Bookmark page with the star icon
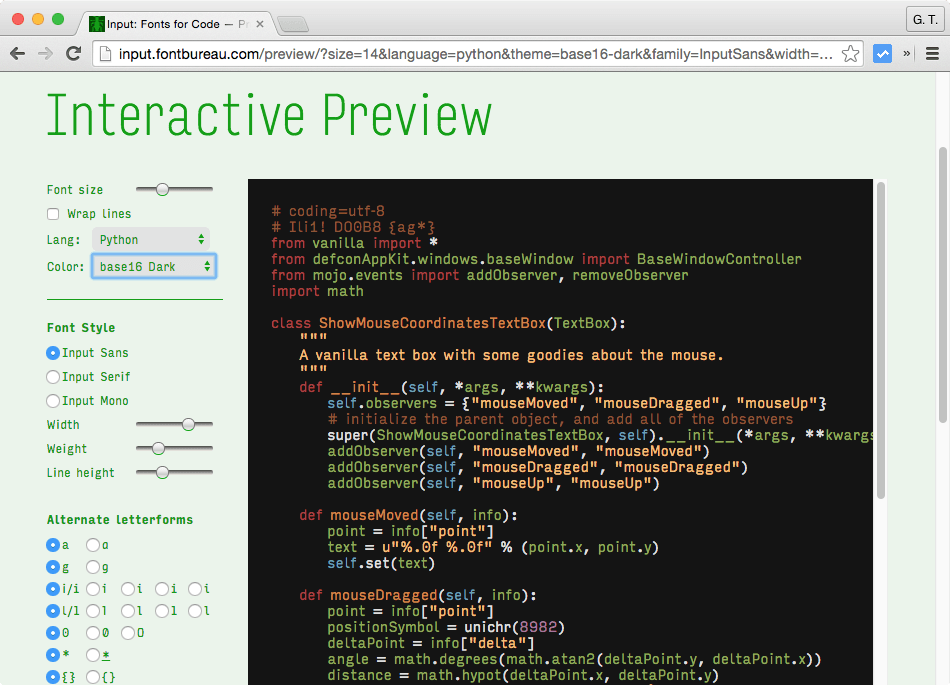The image size is (950, 685). point(850,54)
